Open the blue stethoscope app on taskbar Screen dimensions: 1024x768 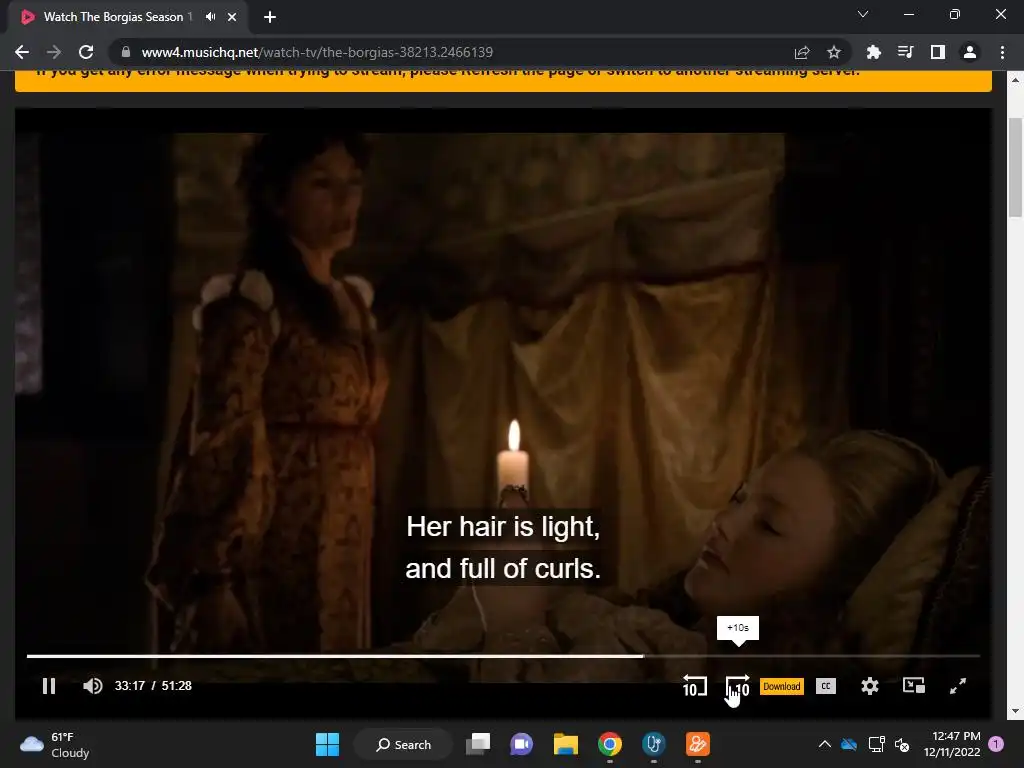click(653, 744)
